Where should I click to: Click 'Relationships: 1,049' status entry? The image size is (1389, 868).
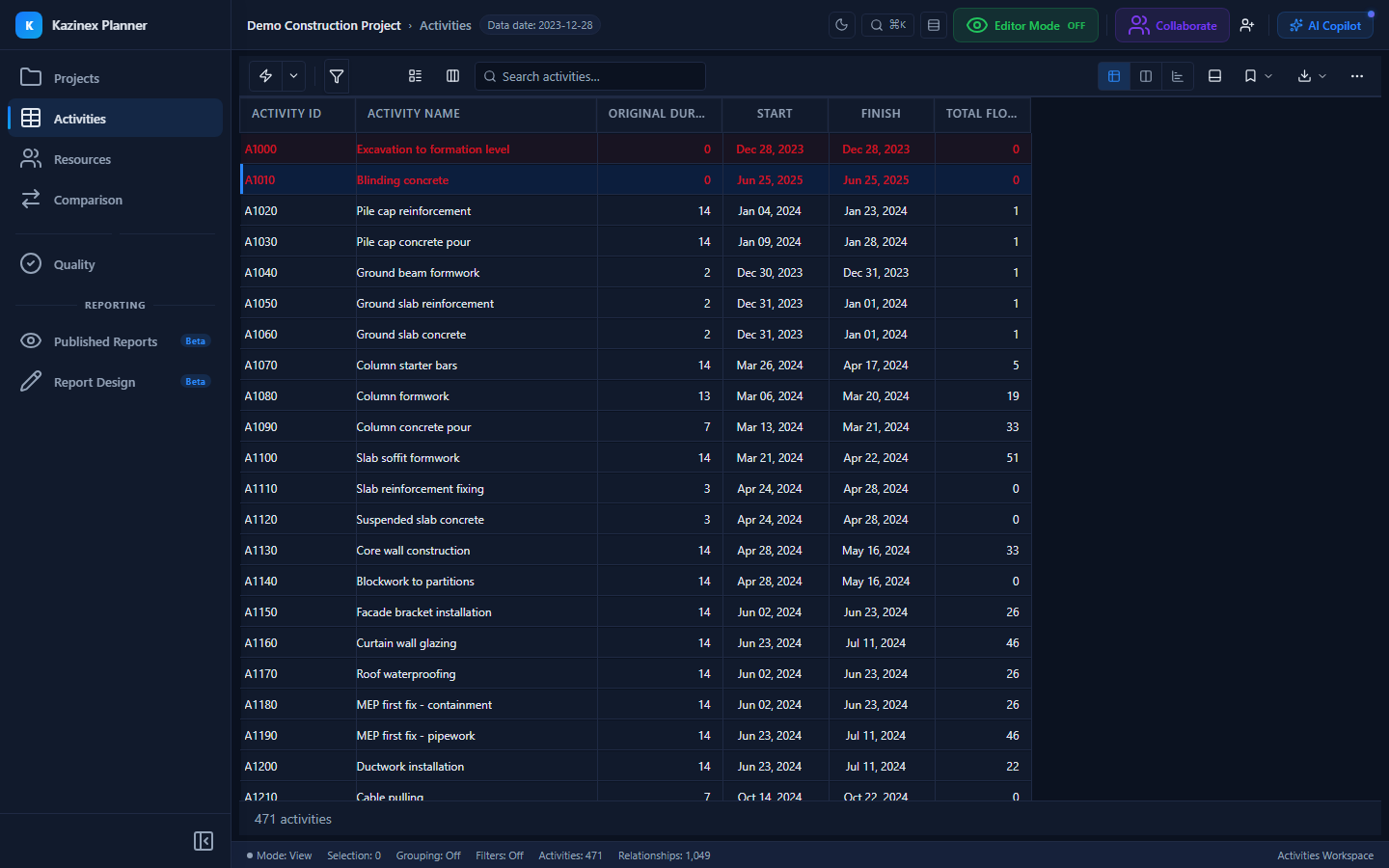pyautogui.click(x=665, y=855)
